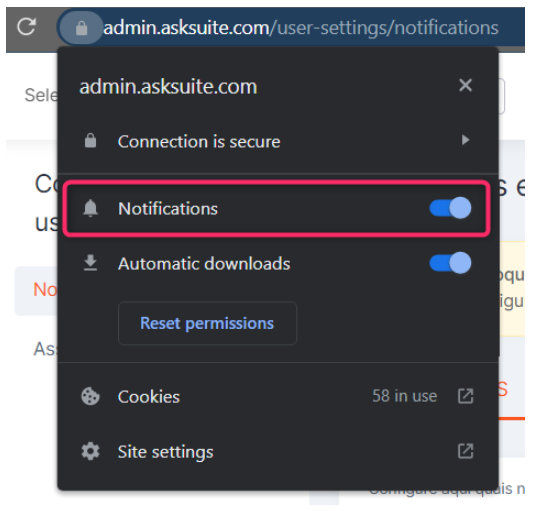Click Reset permissions button

click(207, 323)
